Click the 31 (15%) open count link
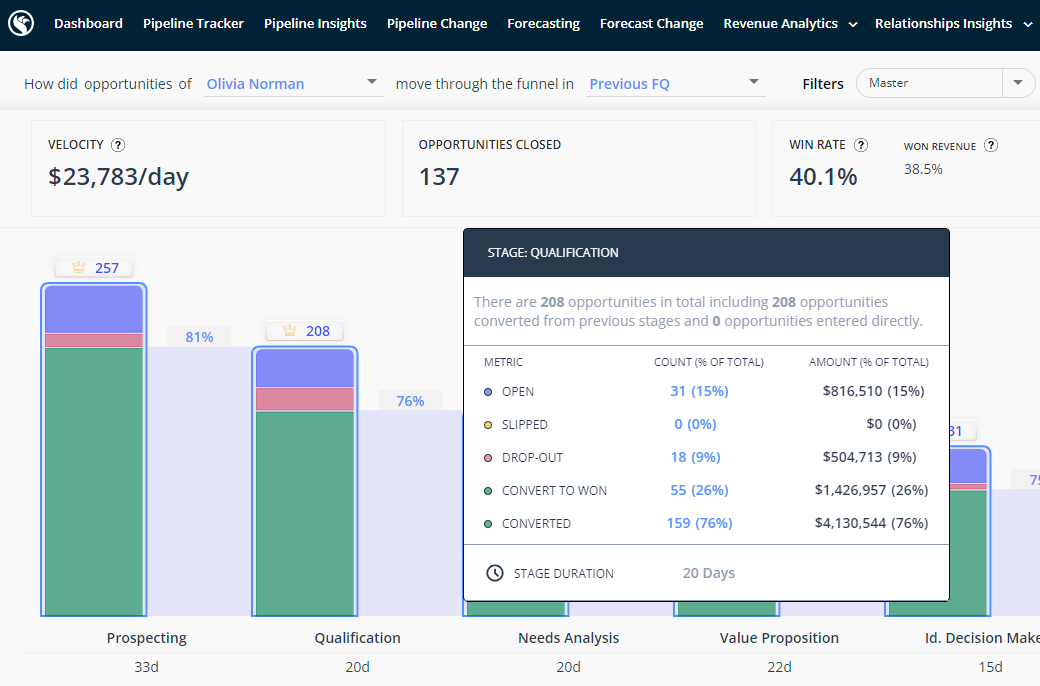 click(x=699, y=391)
